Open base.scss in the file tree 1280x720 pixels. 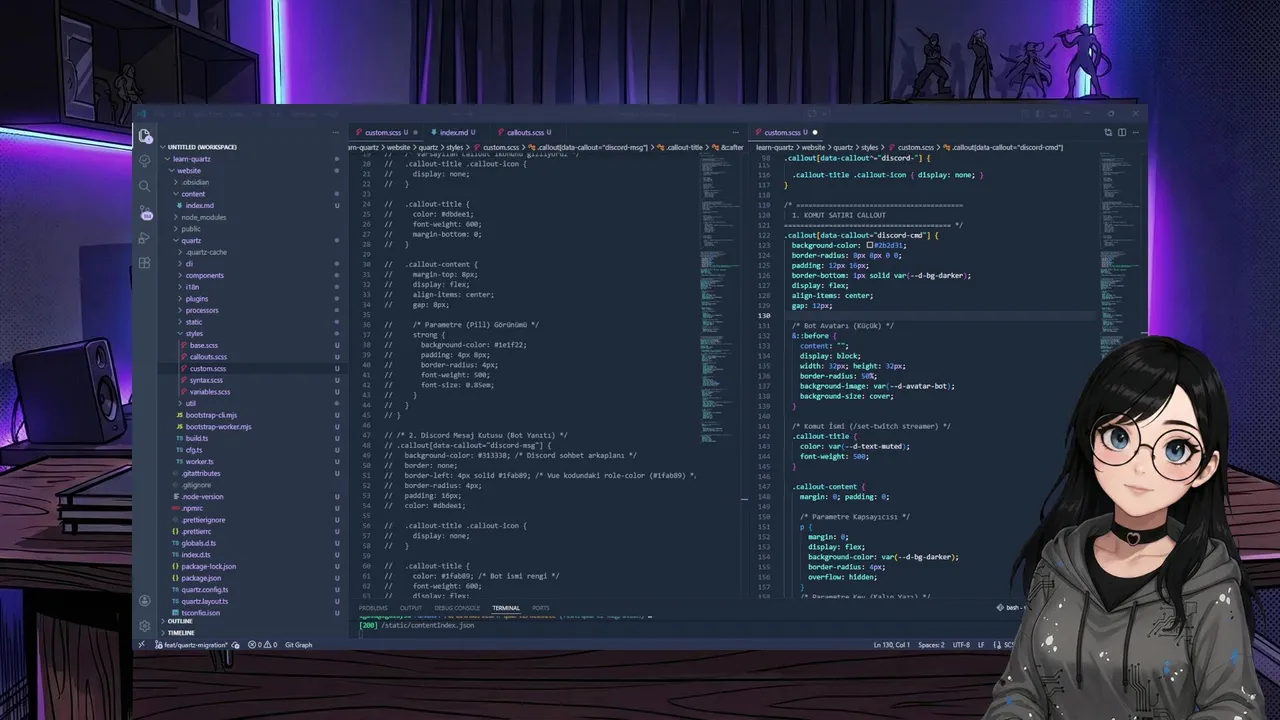[204, 345]
